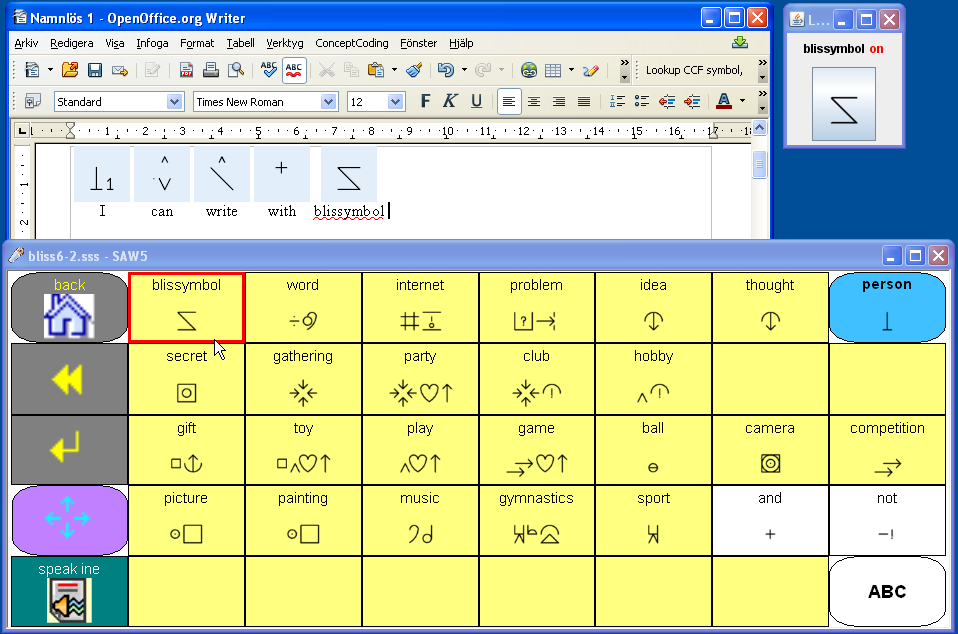
Task: Click the Writer scrollbar up arrow
Action: point(759,128)
